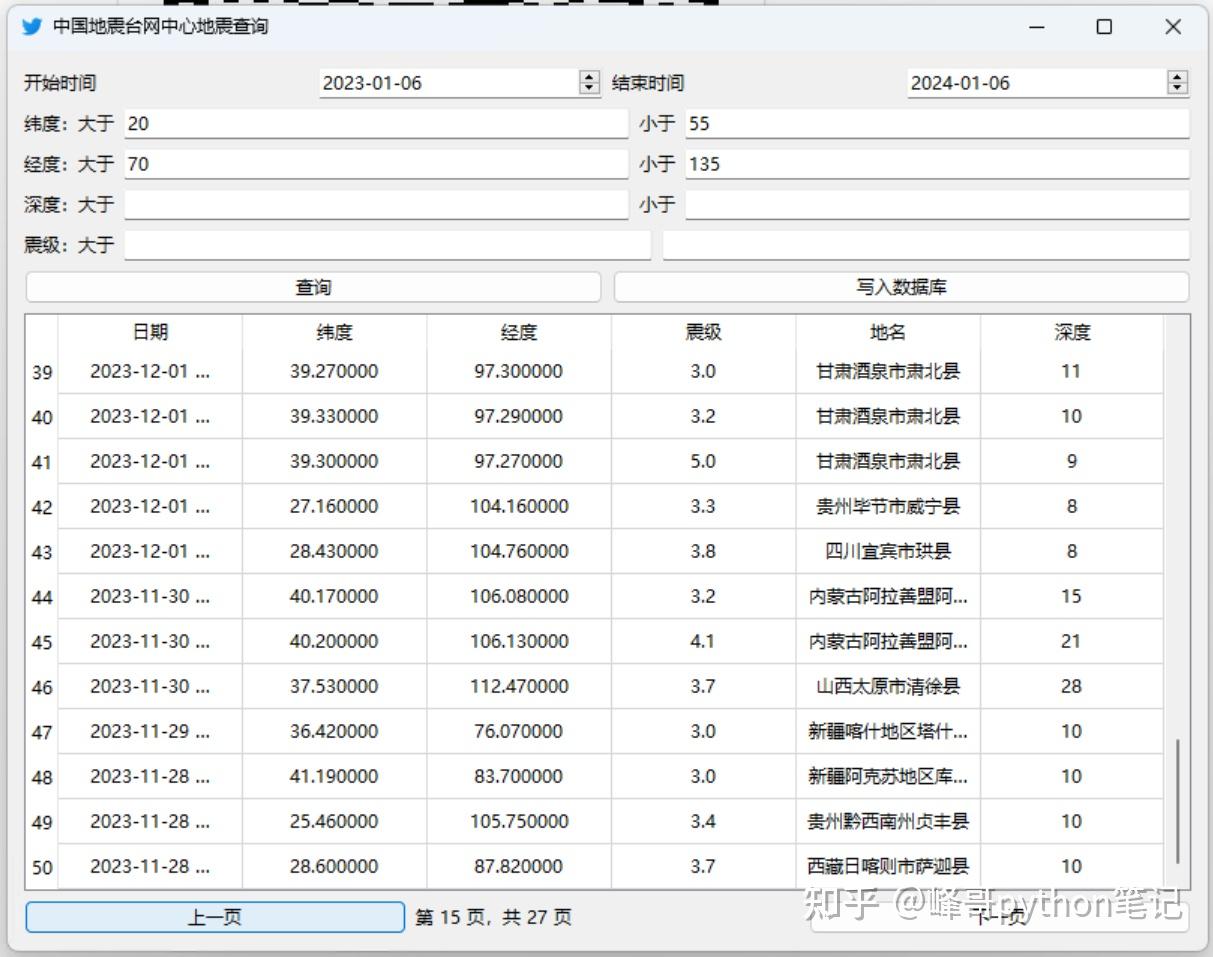Click the 深度 column header

[x=1072, y=332]
